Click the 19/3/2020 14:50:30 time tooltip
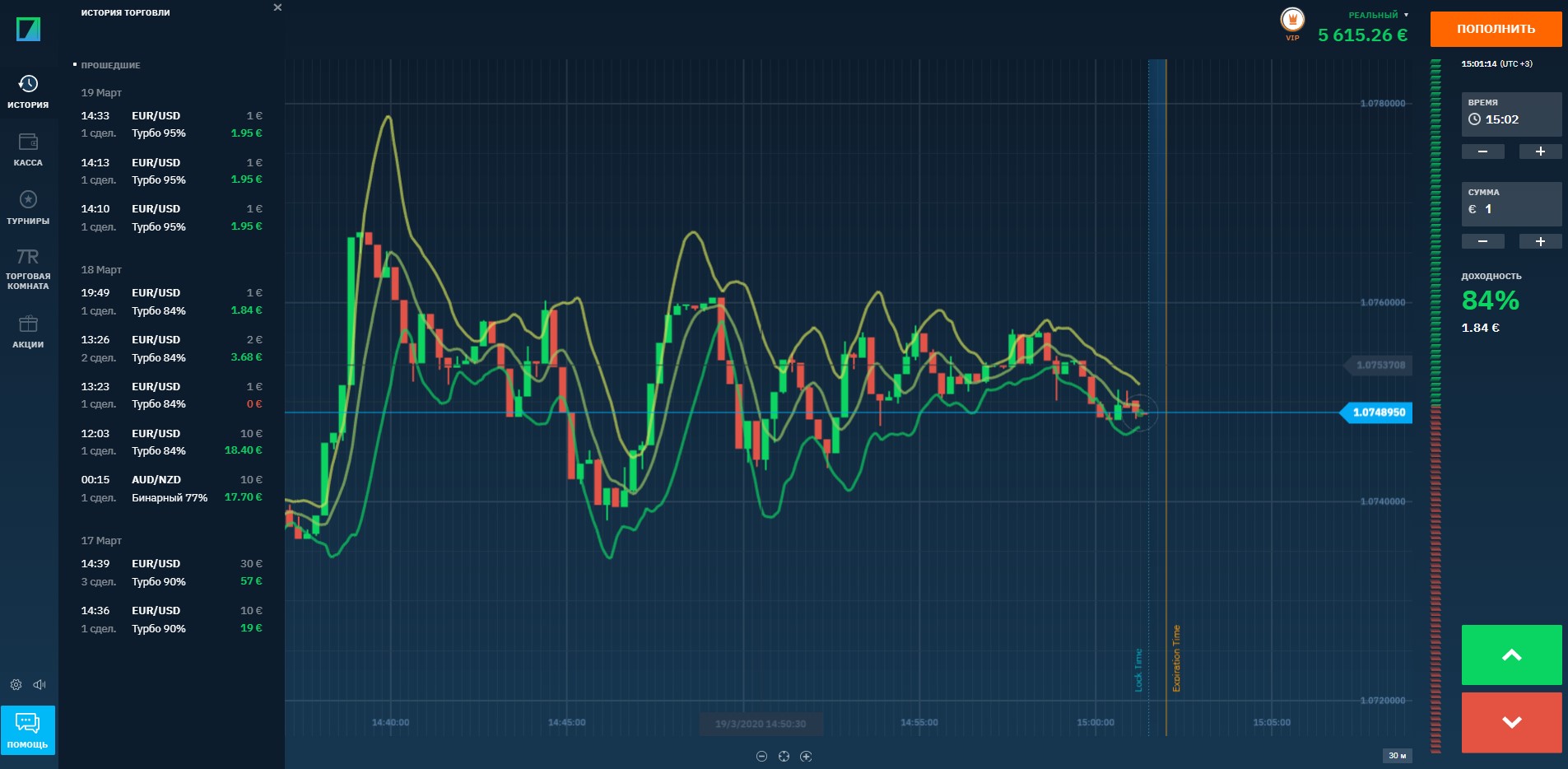Image resolution: width=1568 pixels, height=769 pixels. coord(761,724)
